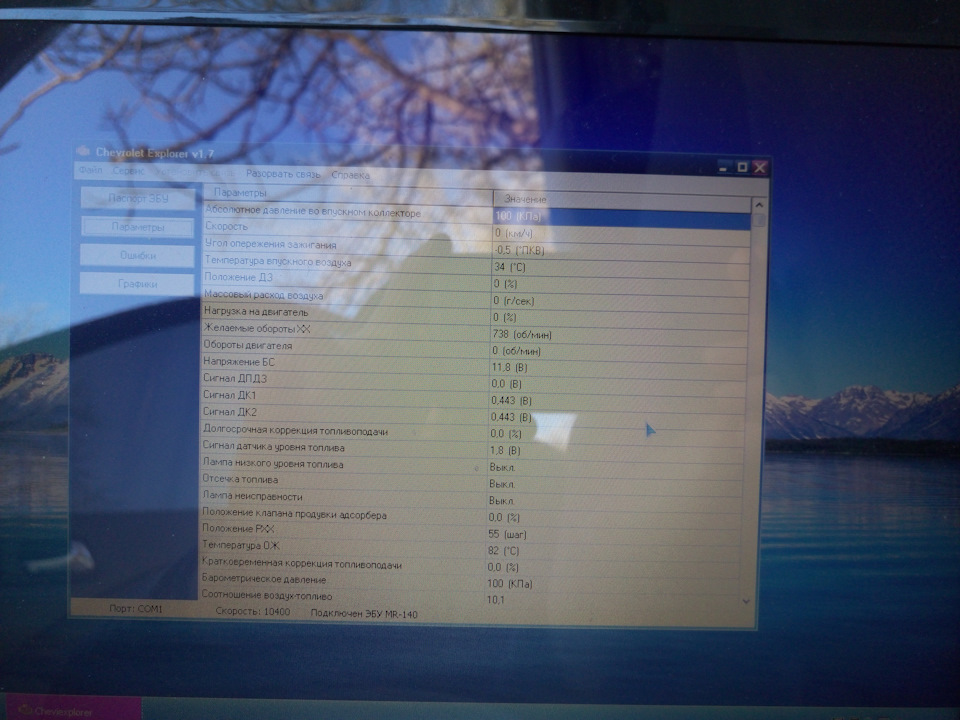The image size is (960, 720).
Task: Click the 55 (шаг) value
Action: 507,534
